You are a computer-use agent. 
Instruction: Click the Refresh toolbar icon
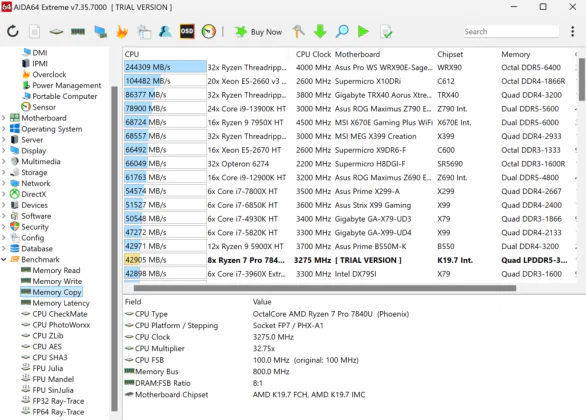[13, 31]
